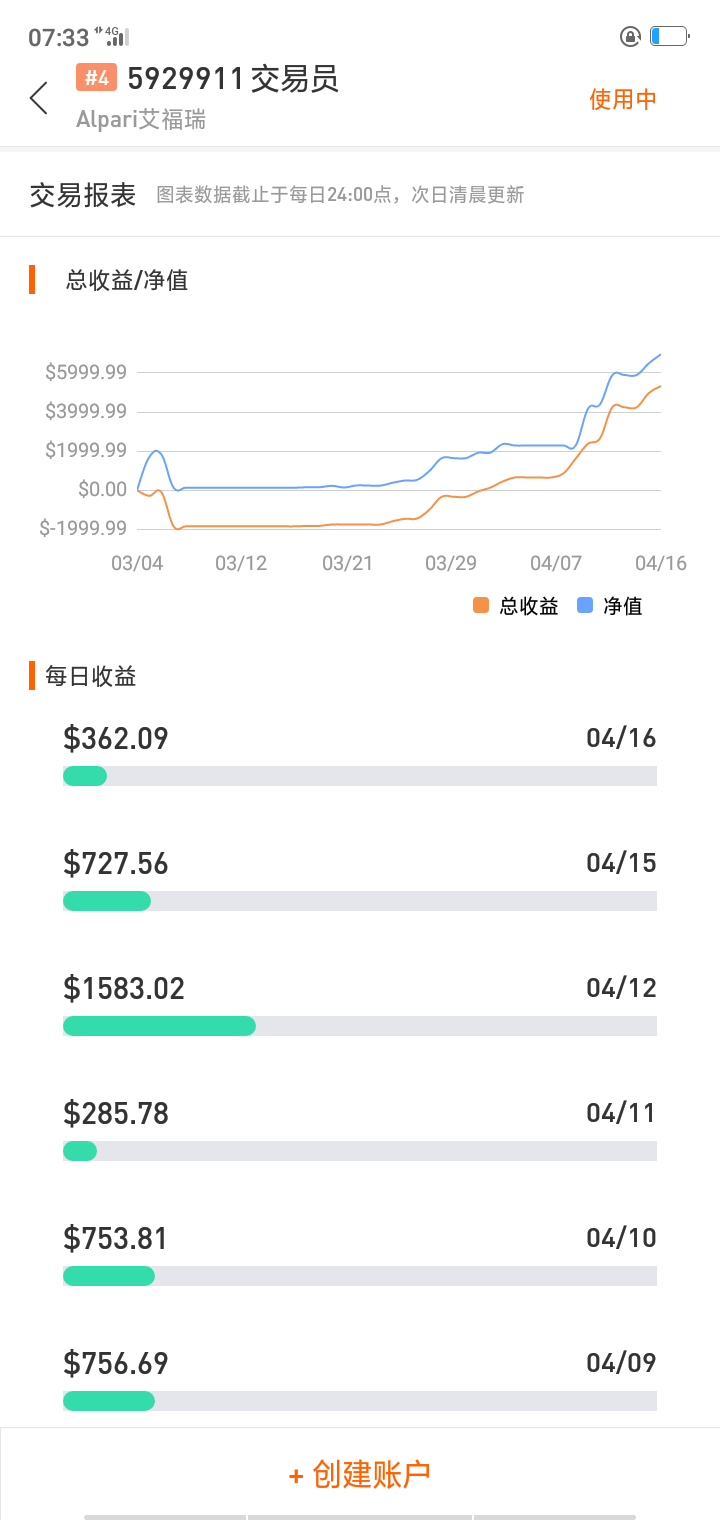The image size is (720, 1520).
Task: Open the 5929911 交易员 account title
Action: (233, 78)
